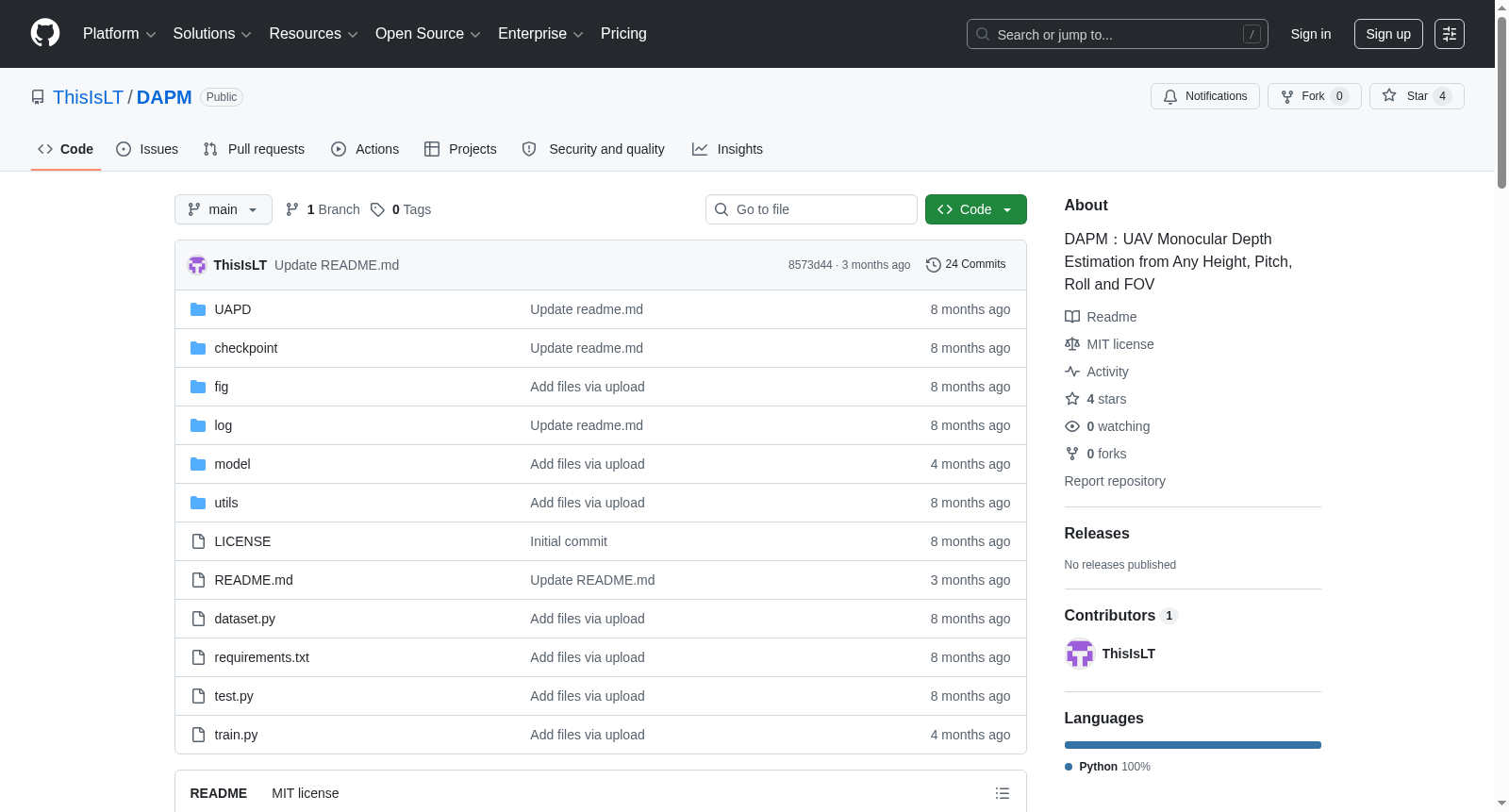Image resolution: width=1509 pixels, height=812 pixels.
Task: Open the Projects tab
Action: (460, 149)
